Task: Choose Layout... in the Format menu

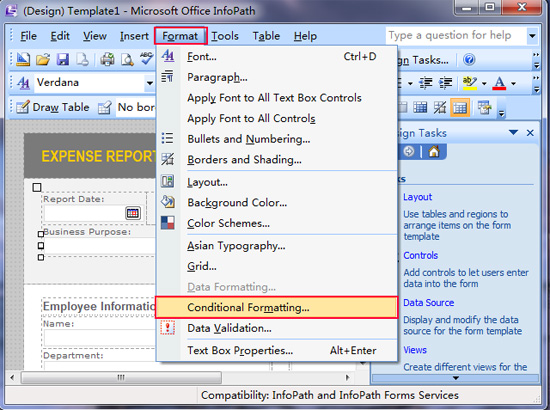Action: click(x=276, y=182)
